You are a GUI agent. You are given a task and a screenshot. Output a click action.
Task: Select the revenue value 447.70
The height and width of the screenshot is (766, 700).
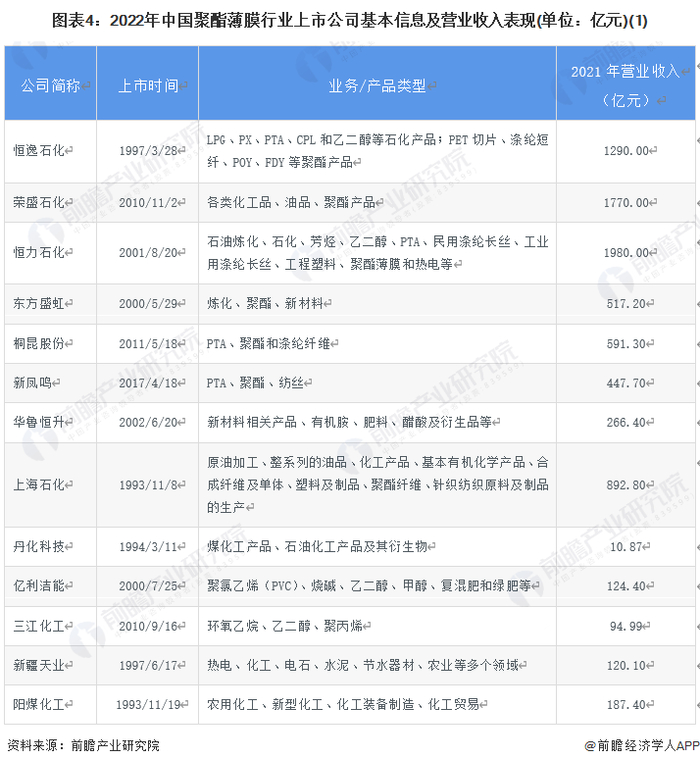626,383
